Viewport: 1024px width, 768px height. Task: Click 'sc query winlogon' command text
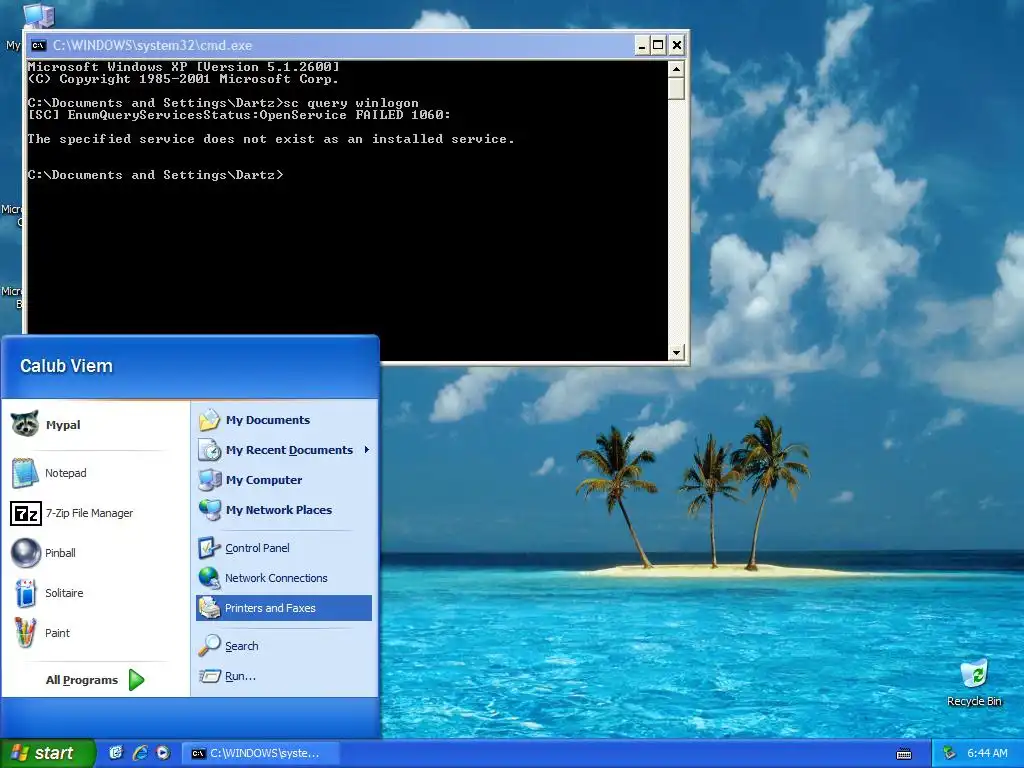click(351, 103)
